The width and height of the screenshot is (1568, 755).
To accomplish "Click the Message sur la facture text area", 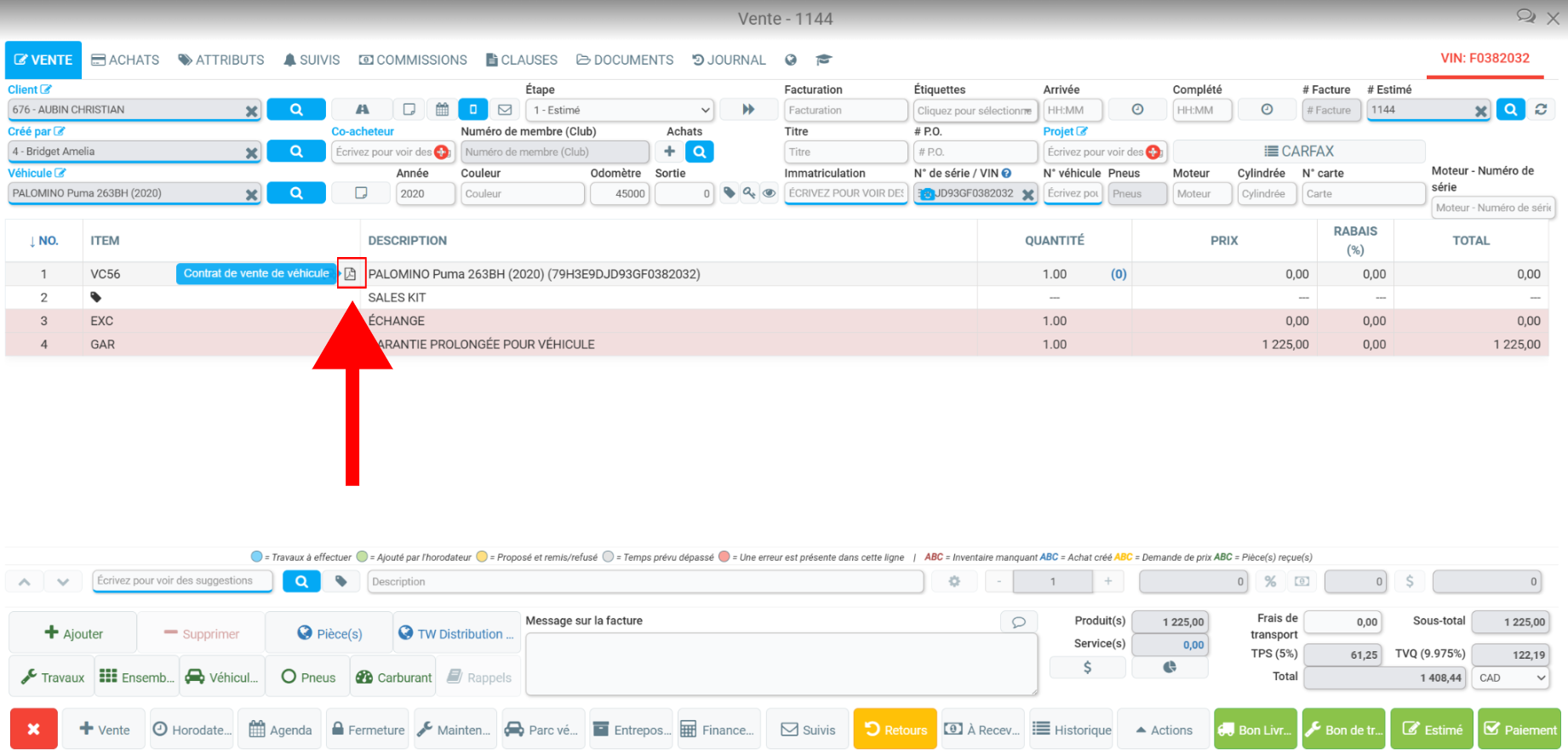I will coord(781,664).
